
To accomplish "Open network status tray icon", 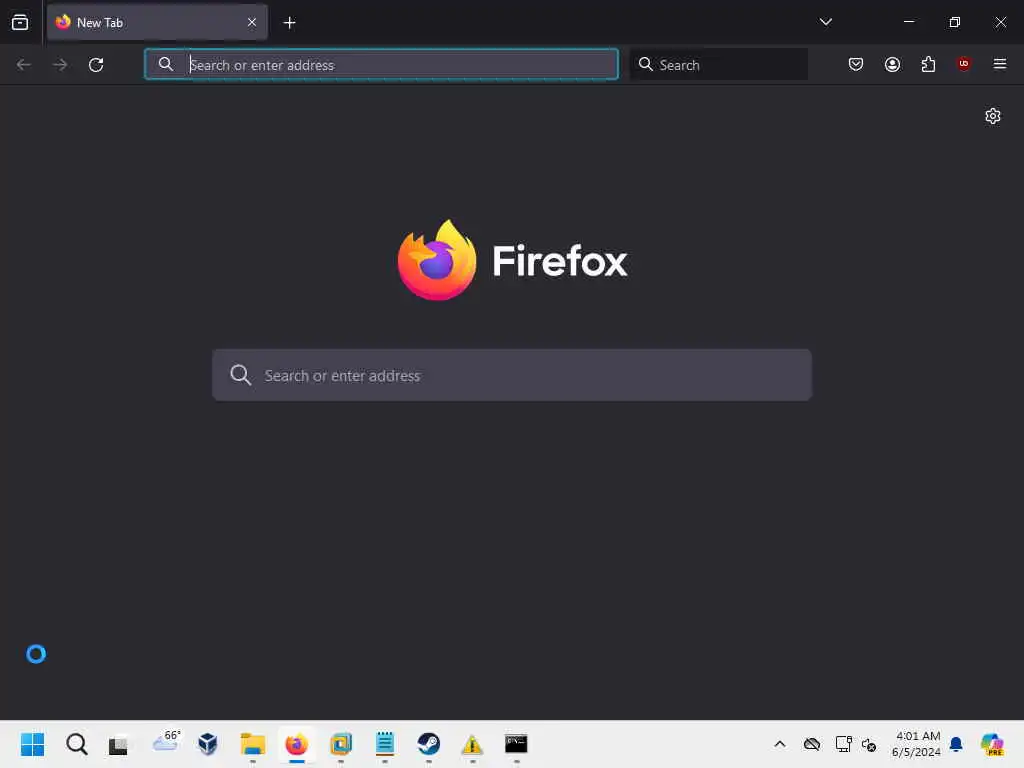I will pyautogui.click(x=843, y=744).
